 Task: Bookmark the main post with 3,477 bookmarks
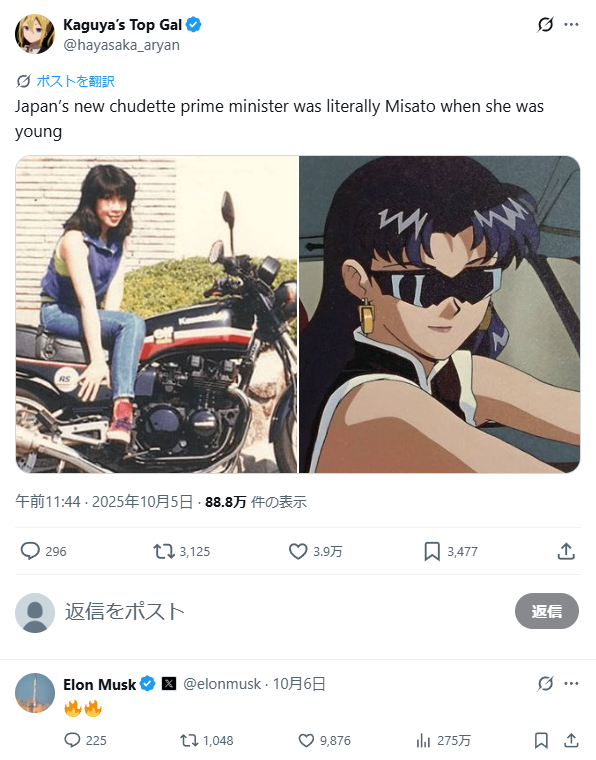coord(432,551)
